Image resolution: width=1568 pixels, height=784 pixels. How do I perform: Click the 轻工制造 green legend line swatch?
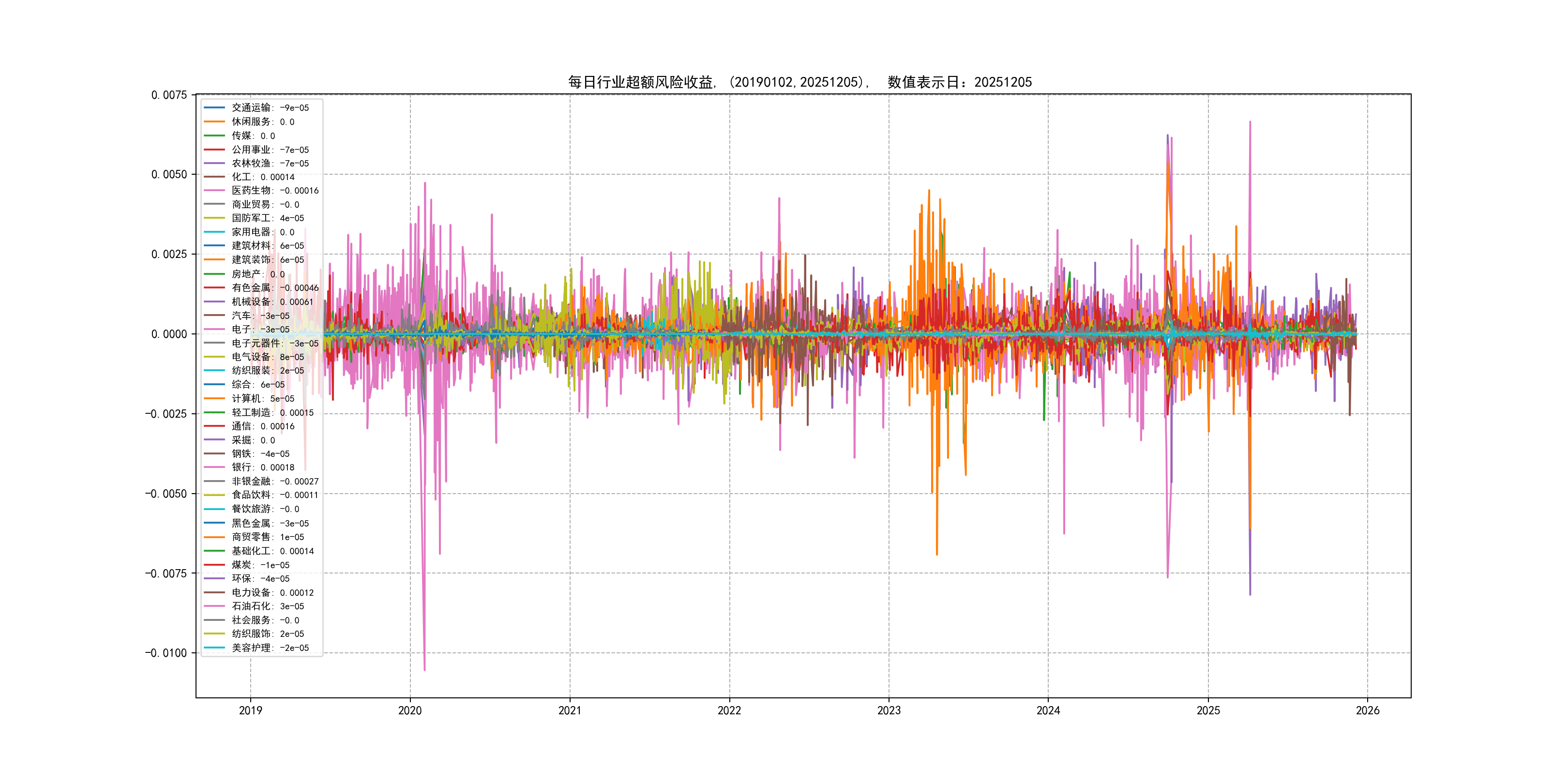(214, 412)
